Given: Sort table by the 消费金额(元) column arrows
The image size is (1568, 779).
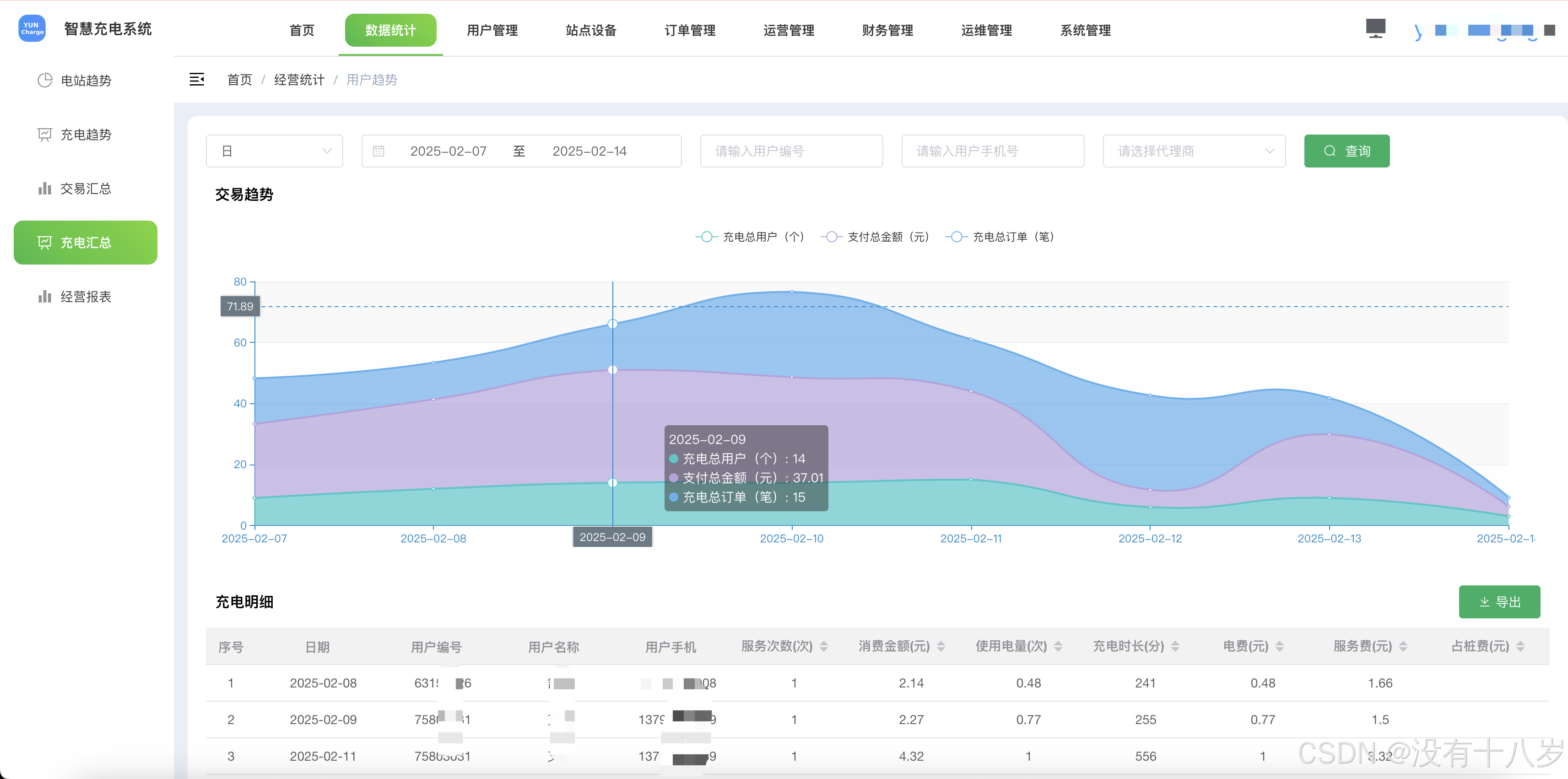Looking at the screenshot, I should 941,646.
